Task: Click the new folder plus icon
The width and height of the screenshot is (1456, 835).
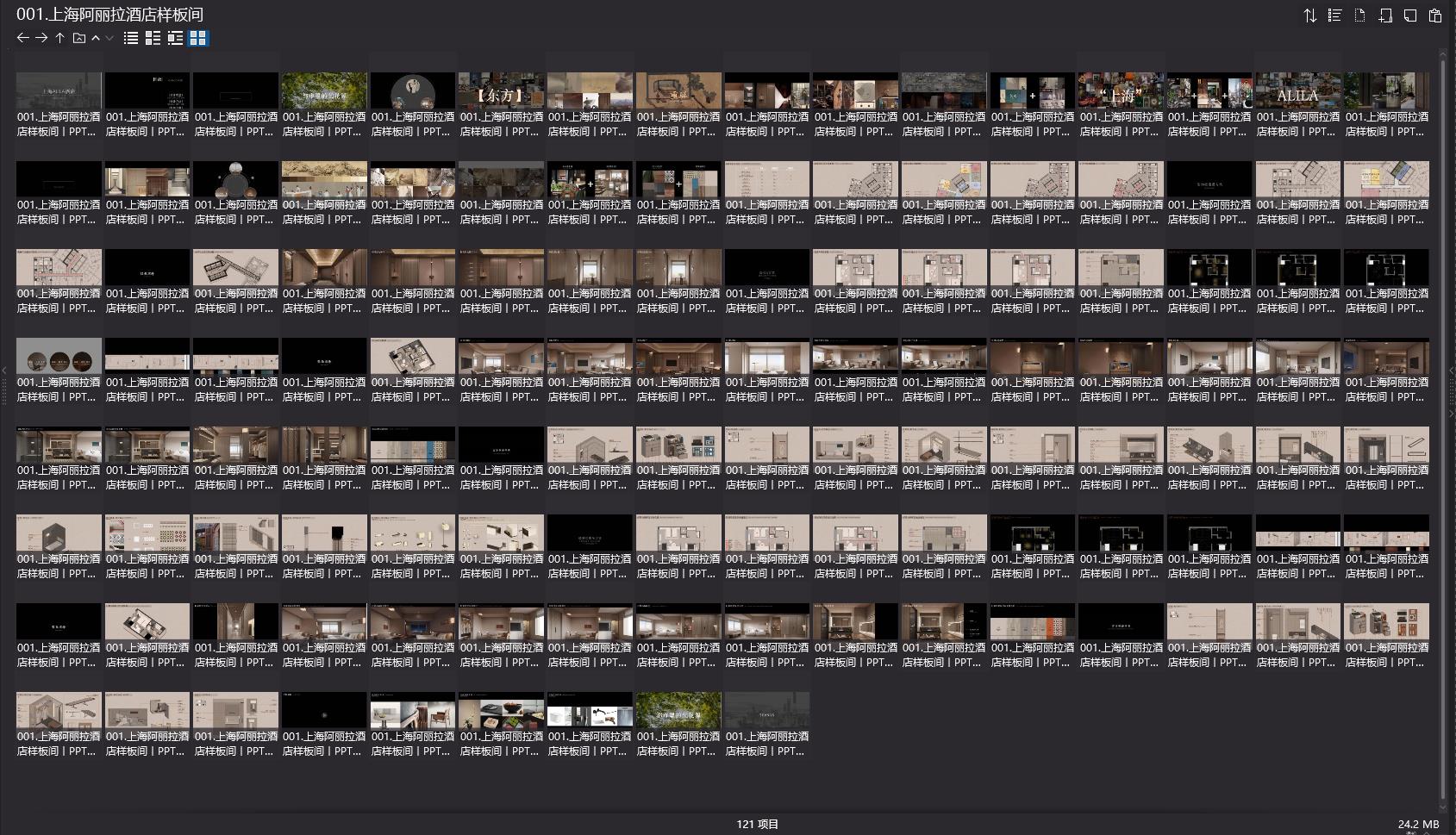Action: (1384, 16)
